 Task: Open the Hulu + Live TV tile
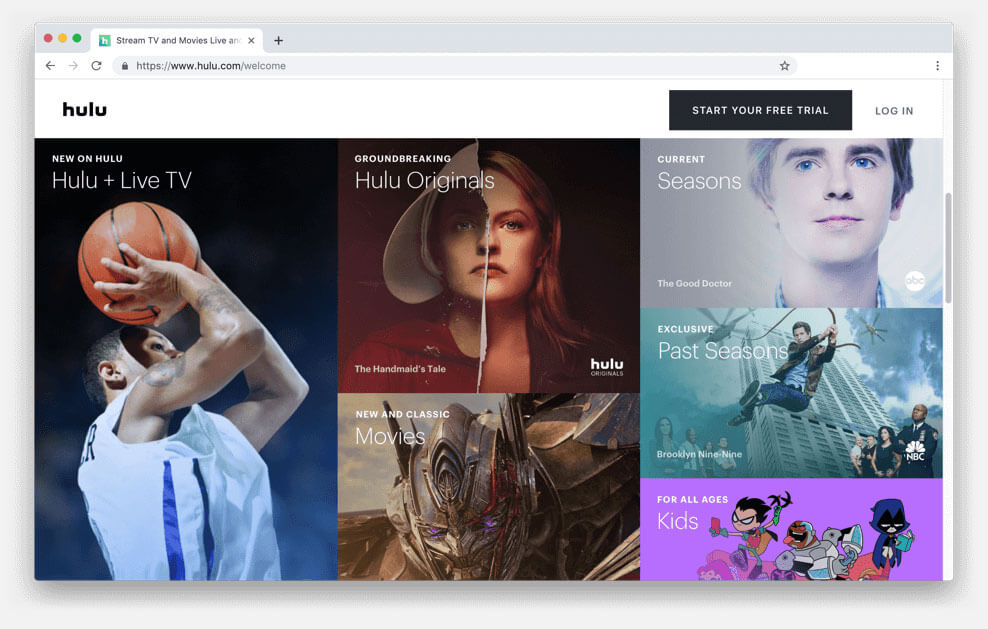[x=186, y=359]
